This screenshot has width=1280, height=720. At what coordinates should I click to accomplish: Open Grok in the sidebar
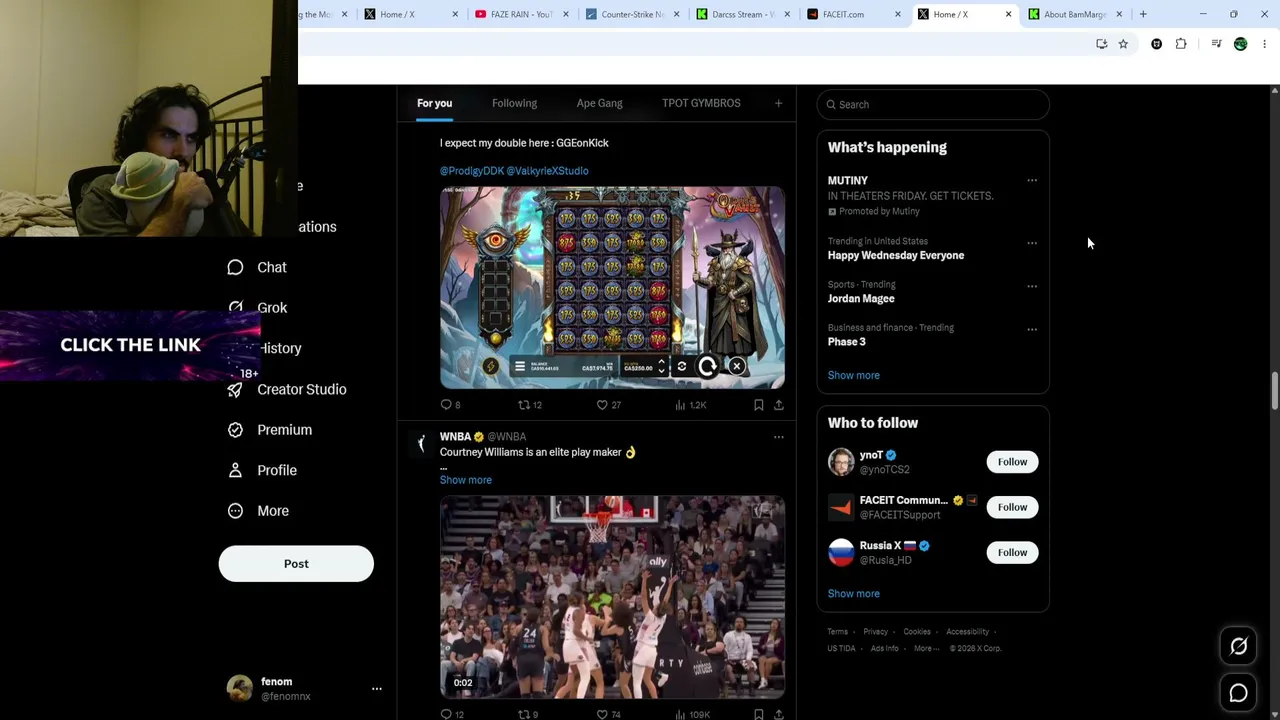(257, 308)
